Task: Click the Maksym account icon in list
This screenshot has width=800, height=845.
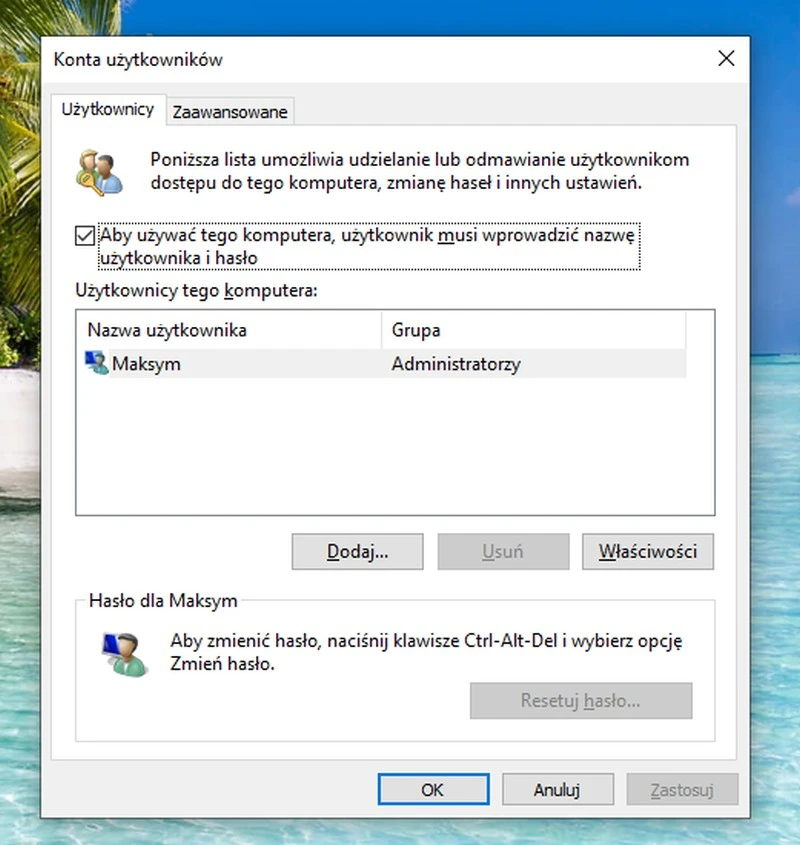Action: (x=97, y=363)
